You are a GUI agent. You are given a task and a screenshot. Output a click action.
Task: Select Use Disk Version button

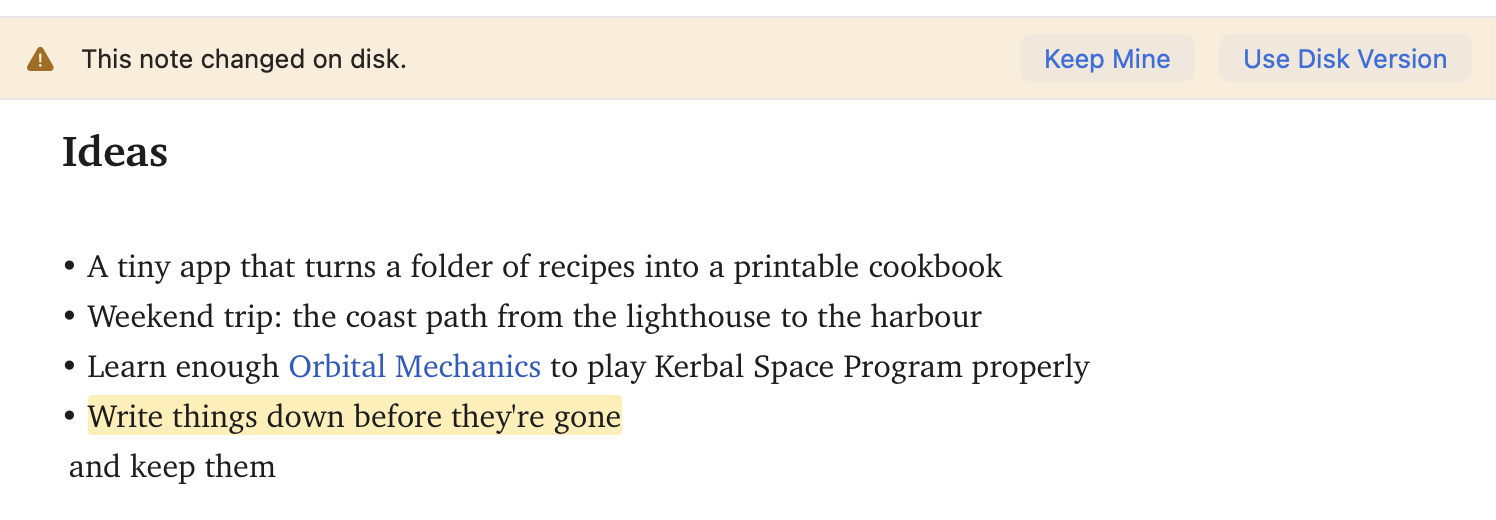1345,59
